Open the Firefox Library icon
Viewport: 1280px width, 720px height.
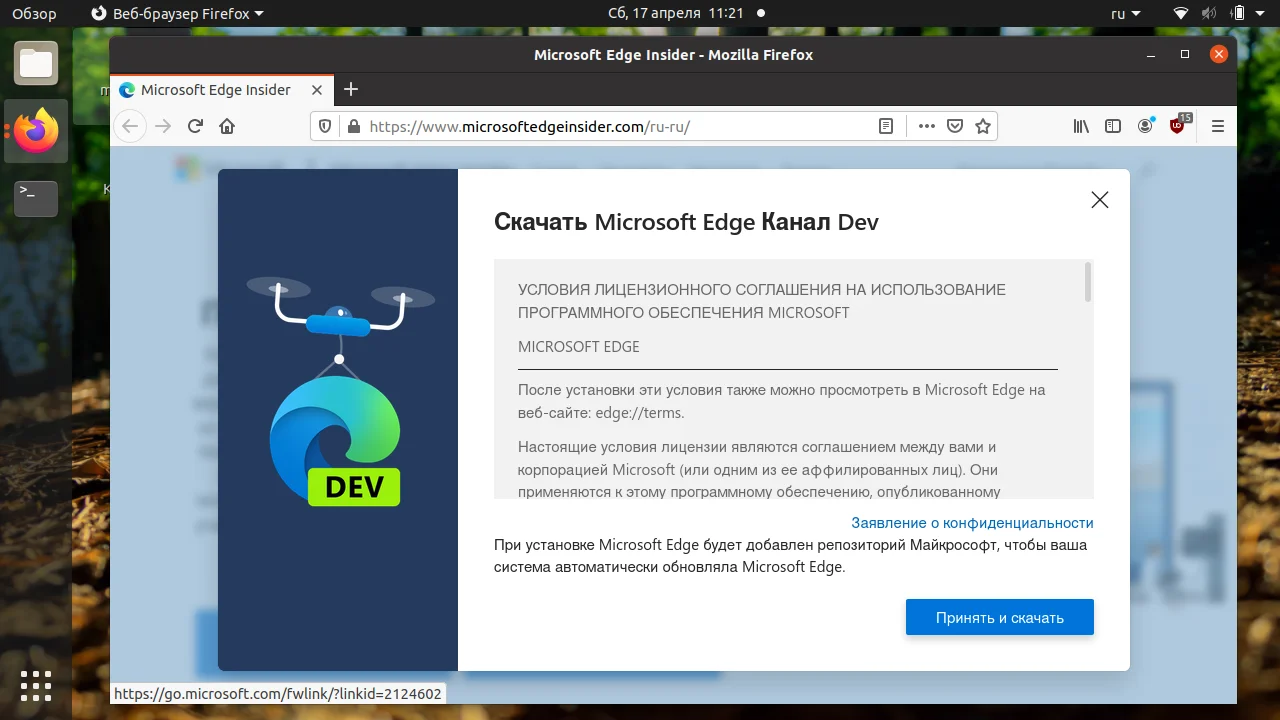[x=1080, y=126]
